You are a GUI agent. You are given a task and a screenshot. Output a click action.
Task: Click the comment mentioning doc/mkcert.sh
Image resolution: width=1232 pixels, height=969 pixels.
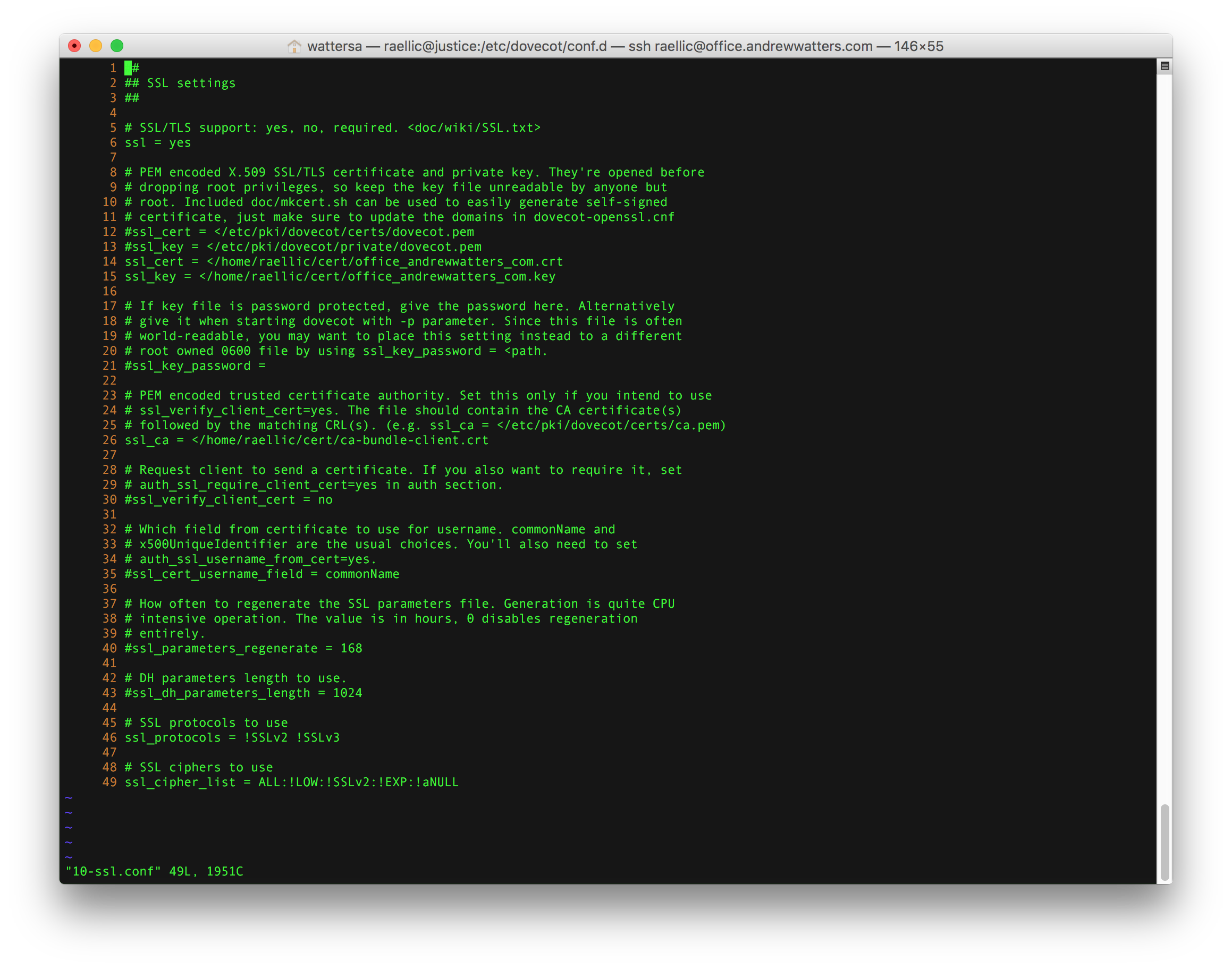point(396,202)
